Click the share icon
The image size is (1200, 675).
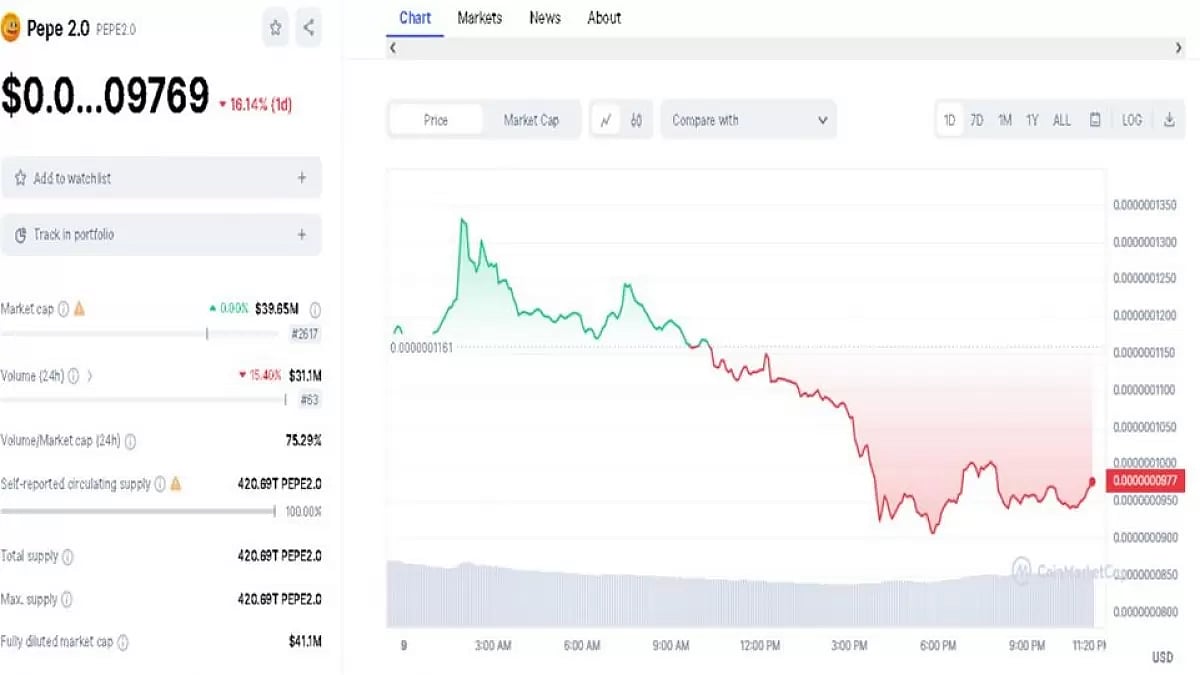click(x=309, y=29)
